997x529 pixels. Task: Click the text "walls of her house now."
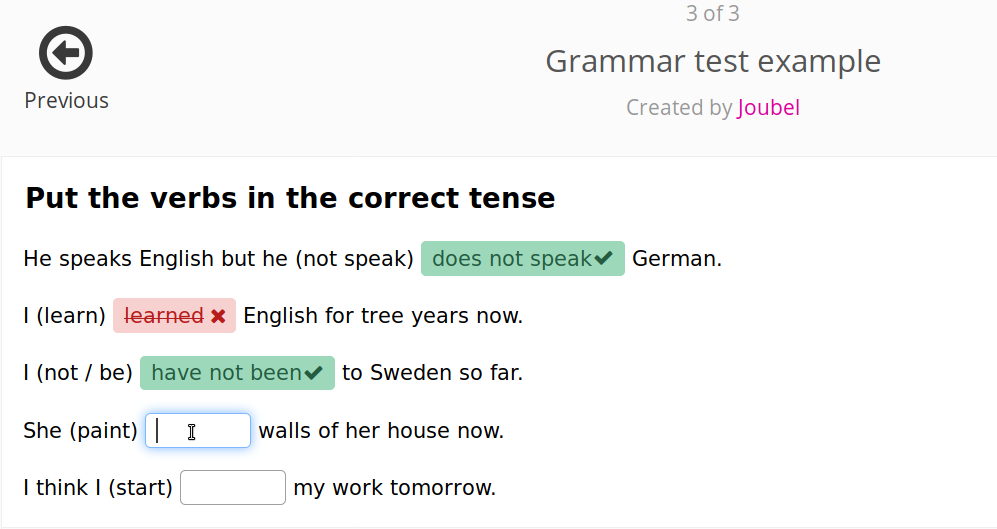(381, 431)
